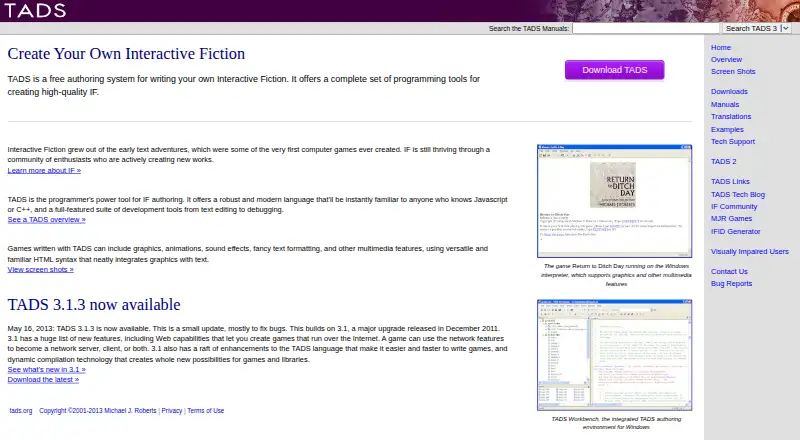Screen dimensions: 800x440
Task: Open the Home sidebar link
Action: tap(720, 47)
